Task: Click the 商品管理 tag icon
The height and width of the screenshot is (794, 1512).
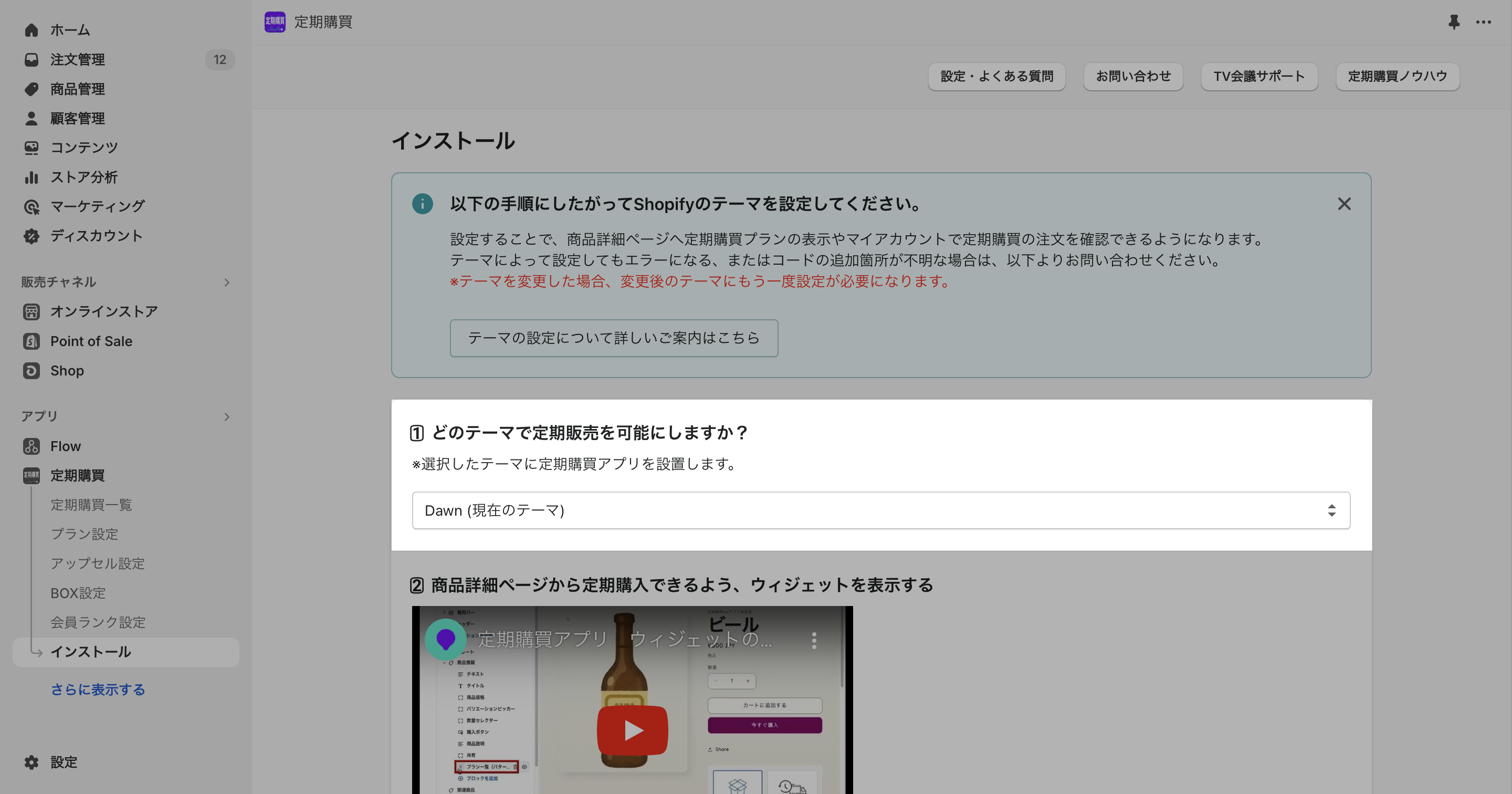Action: (x=31, y=89)
